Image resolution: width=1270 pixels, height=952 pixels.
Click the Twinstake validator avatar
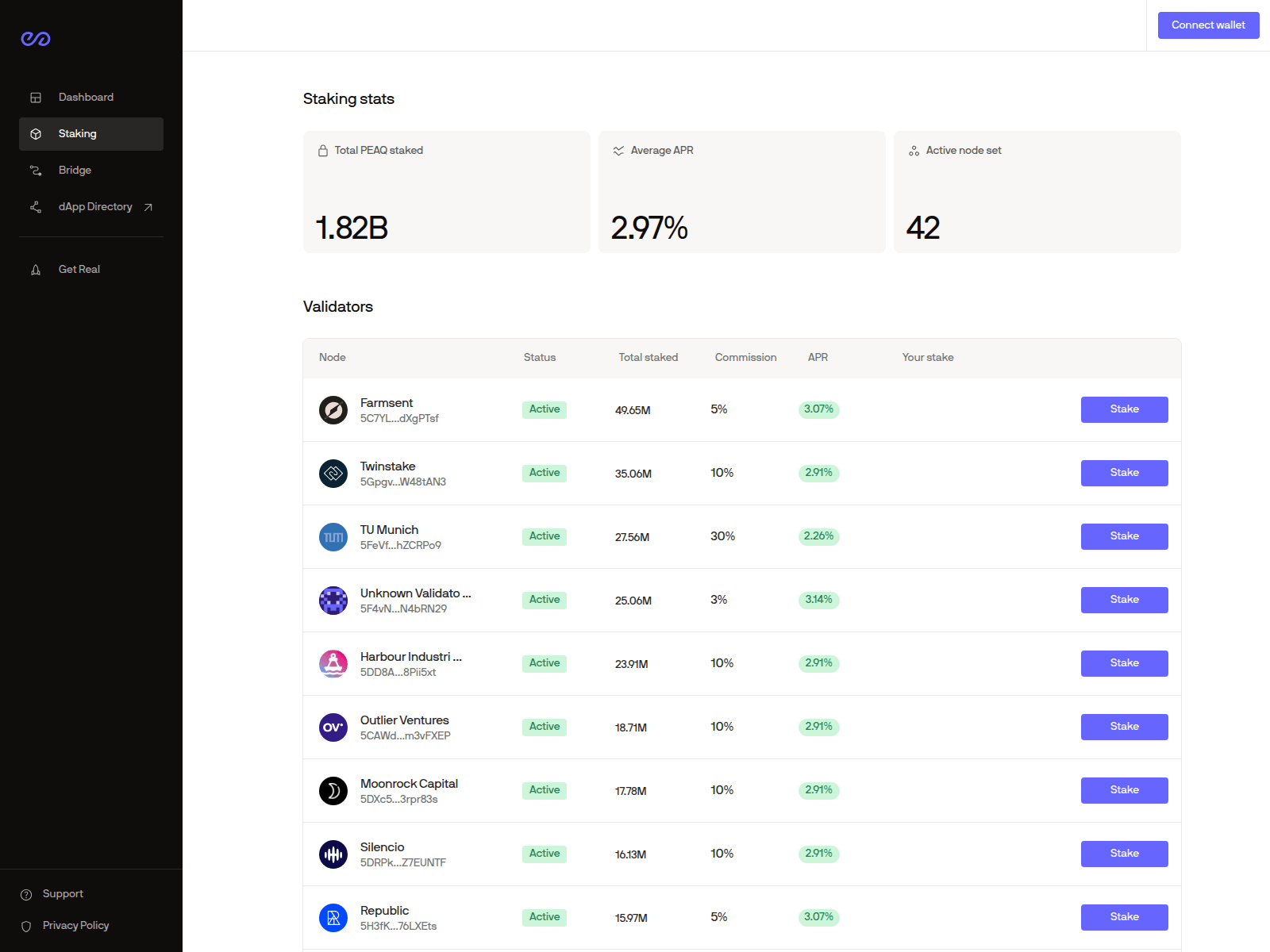point(333,474)
